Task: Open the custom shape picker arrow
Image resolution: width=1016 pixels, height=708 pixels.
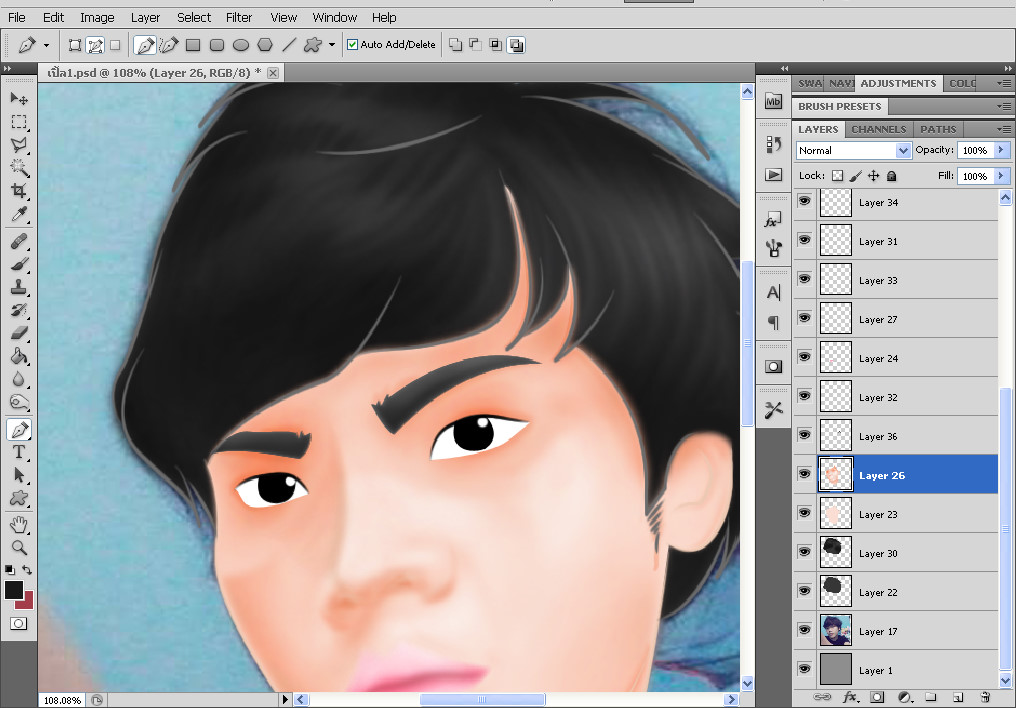Action: (332, 45)
